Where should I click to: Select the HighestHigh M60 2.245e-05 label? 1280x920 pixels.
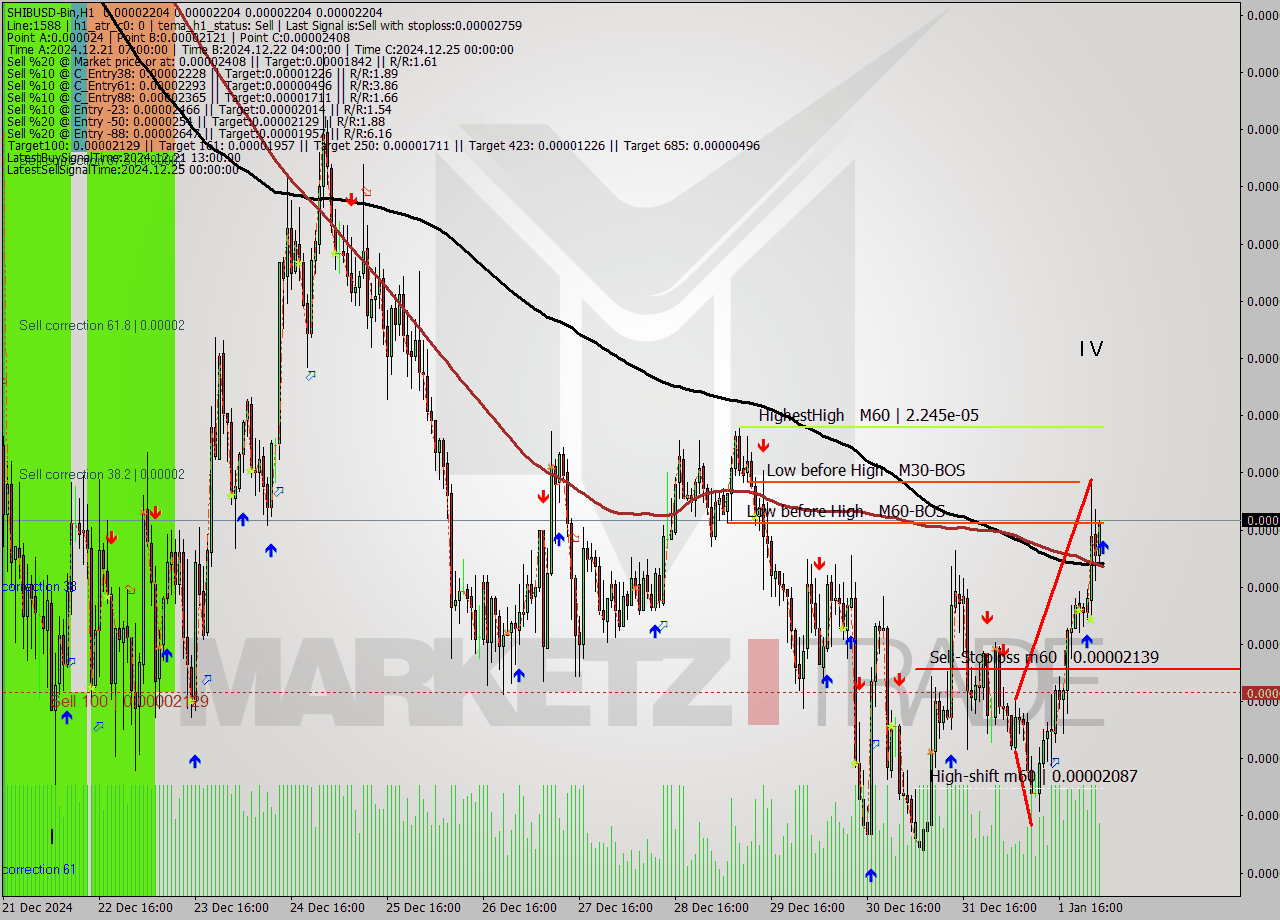click(x=868, y=415)
